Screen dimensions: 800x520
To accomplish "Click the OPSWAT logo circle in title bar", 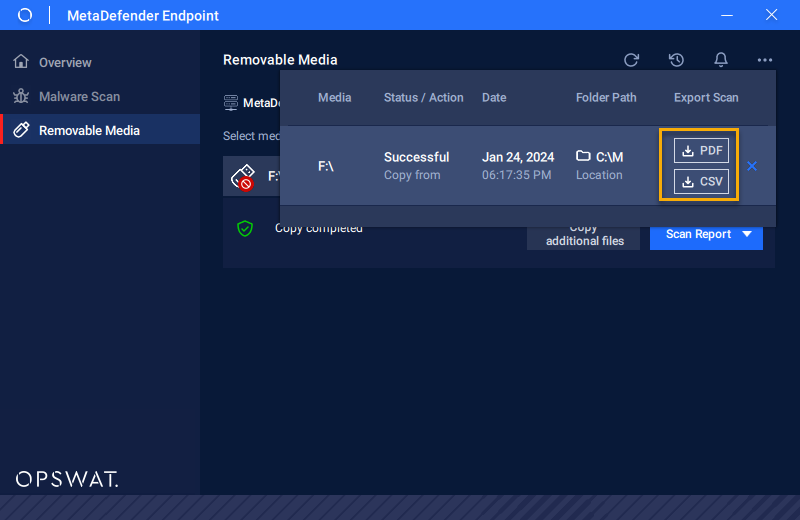I will (24, 15).
